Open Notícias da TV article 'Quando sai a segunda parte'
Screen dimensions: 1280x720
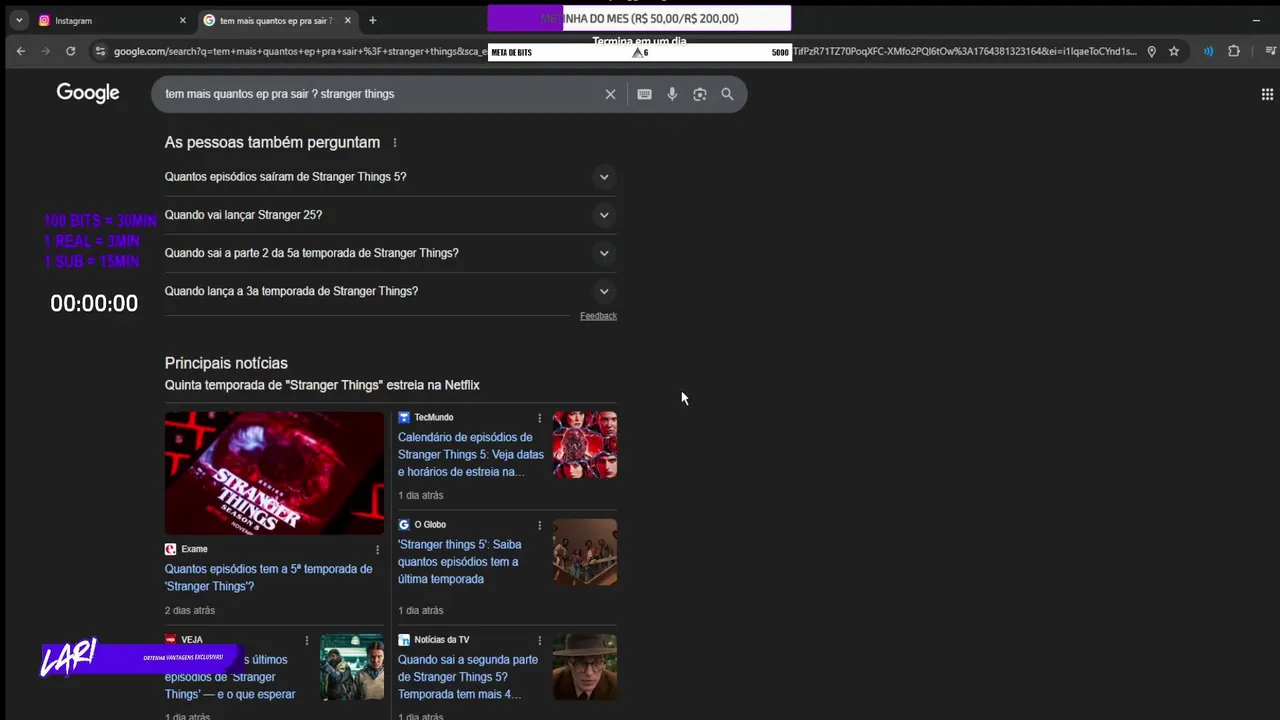coord(468,677)
